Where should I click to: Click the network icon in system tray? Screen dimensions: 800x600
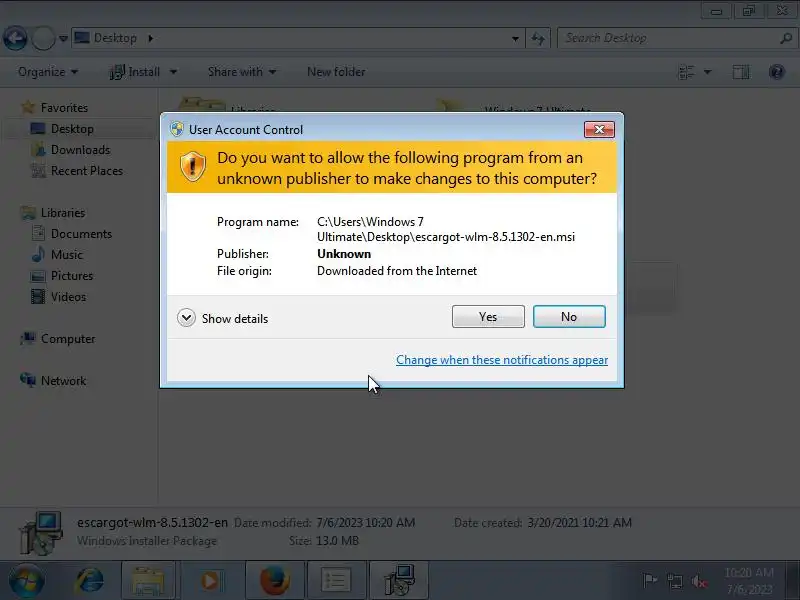(x=674, y=581)
